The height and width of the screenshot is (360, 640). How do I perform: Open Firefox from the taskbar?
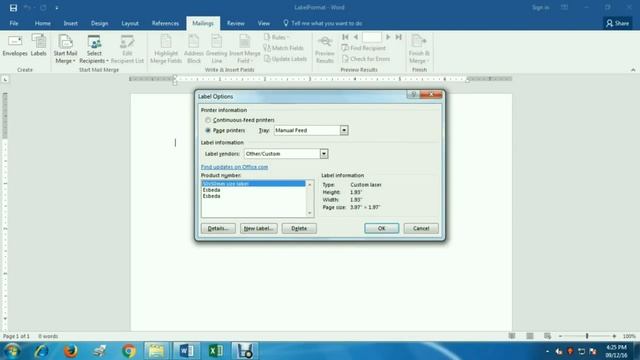71,351
